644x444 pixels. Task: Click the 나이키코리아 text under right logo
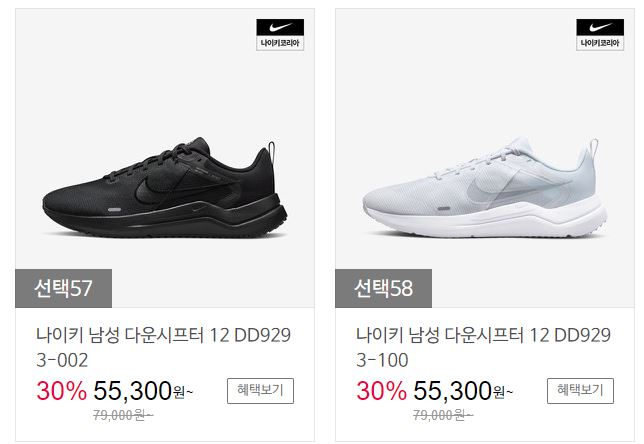coord(600,43)
